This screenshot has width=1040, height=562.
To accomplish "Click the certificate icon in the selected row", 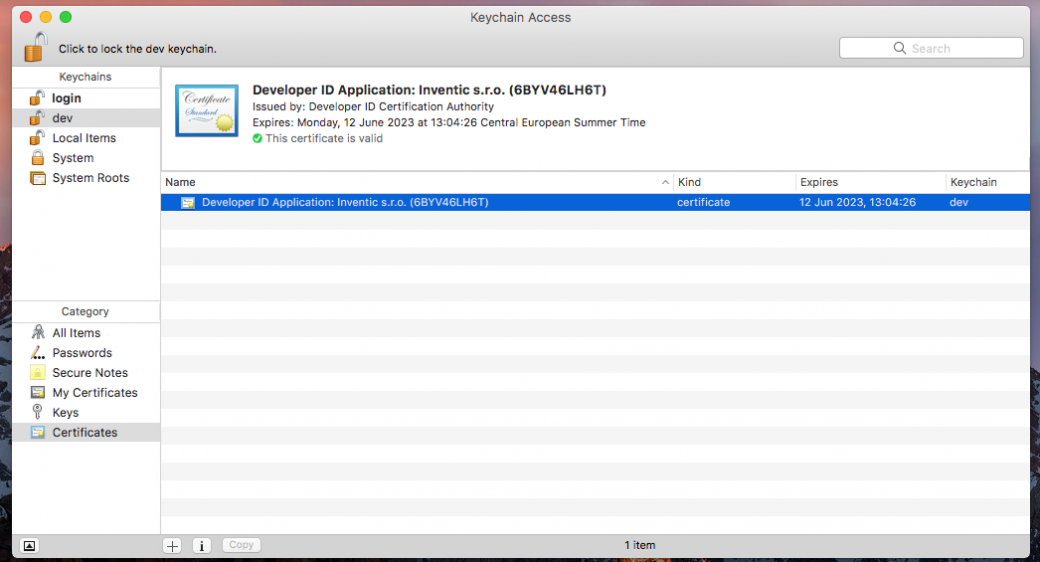I will (x=188, y=202).
